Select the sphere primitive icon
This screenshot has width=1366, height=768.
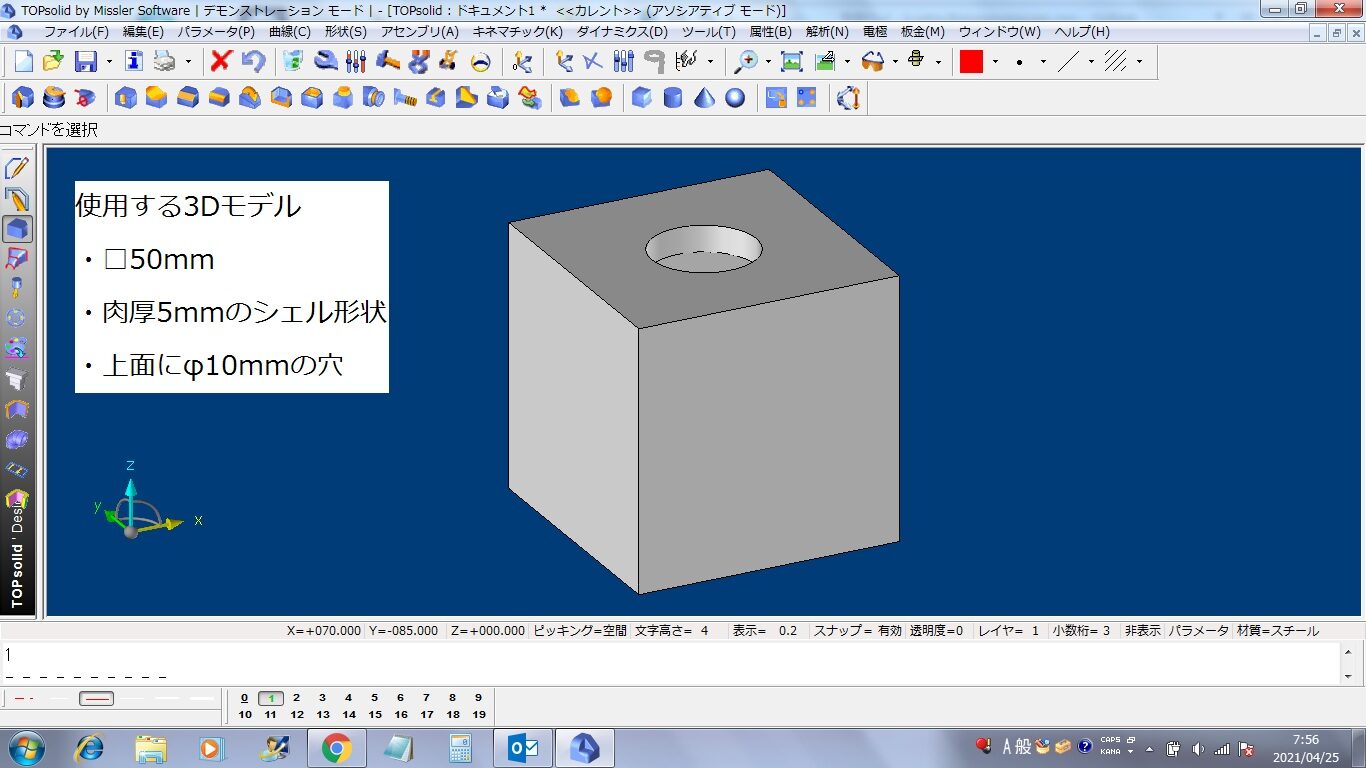[735, 98]
